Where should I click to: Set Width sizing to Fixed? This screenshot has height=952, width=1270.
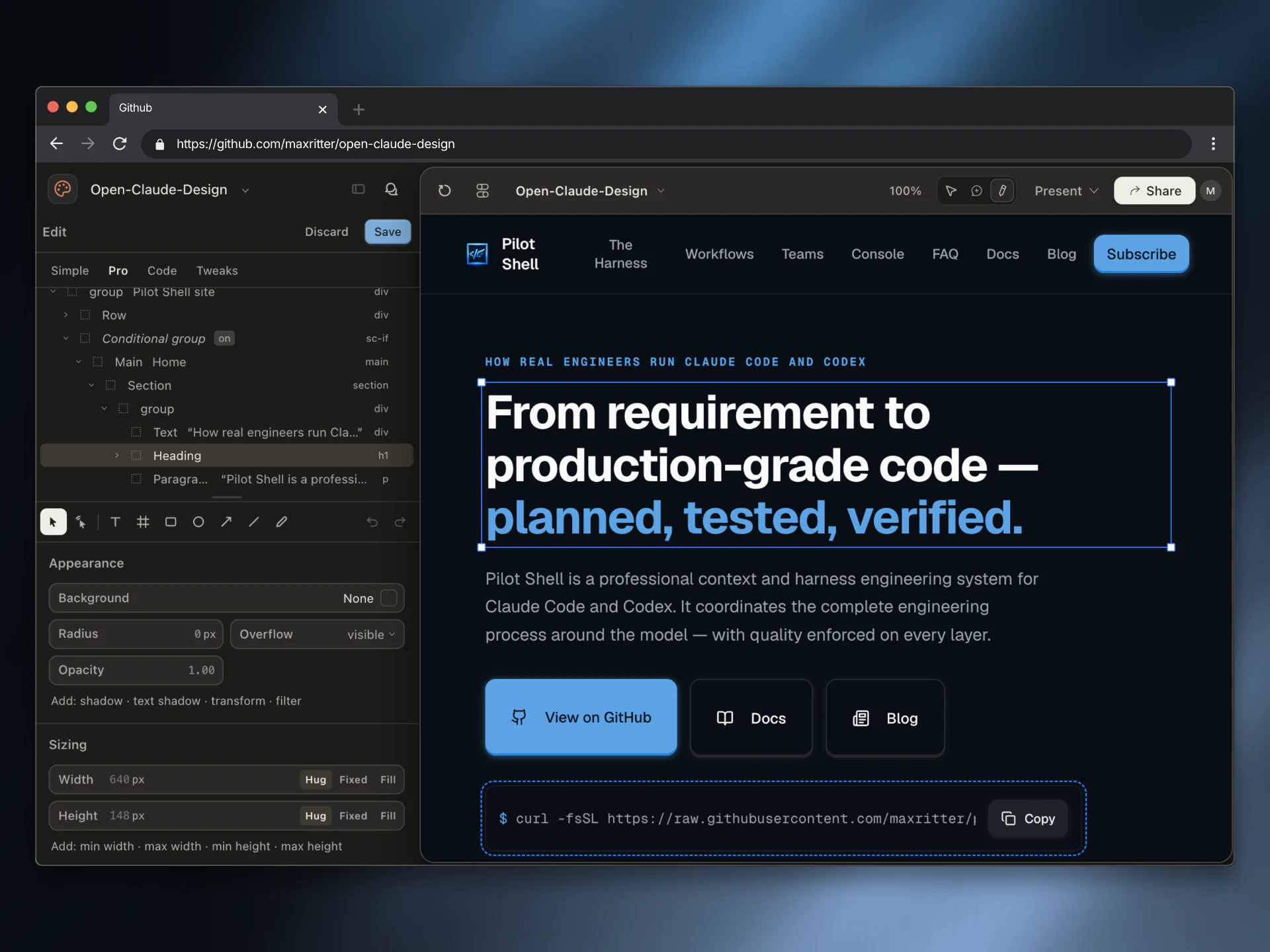[x=353, y=779]
